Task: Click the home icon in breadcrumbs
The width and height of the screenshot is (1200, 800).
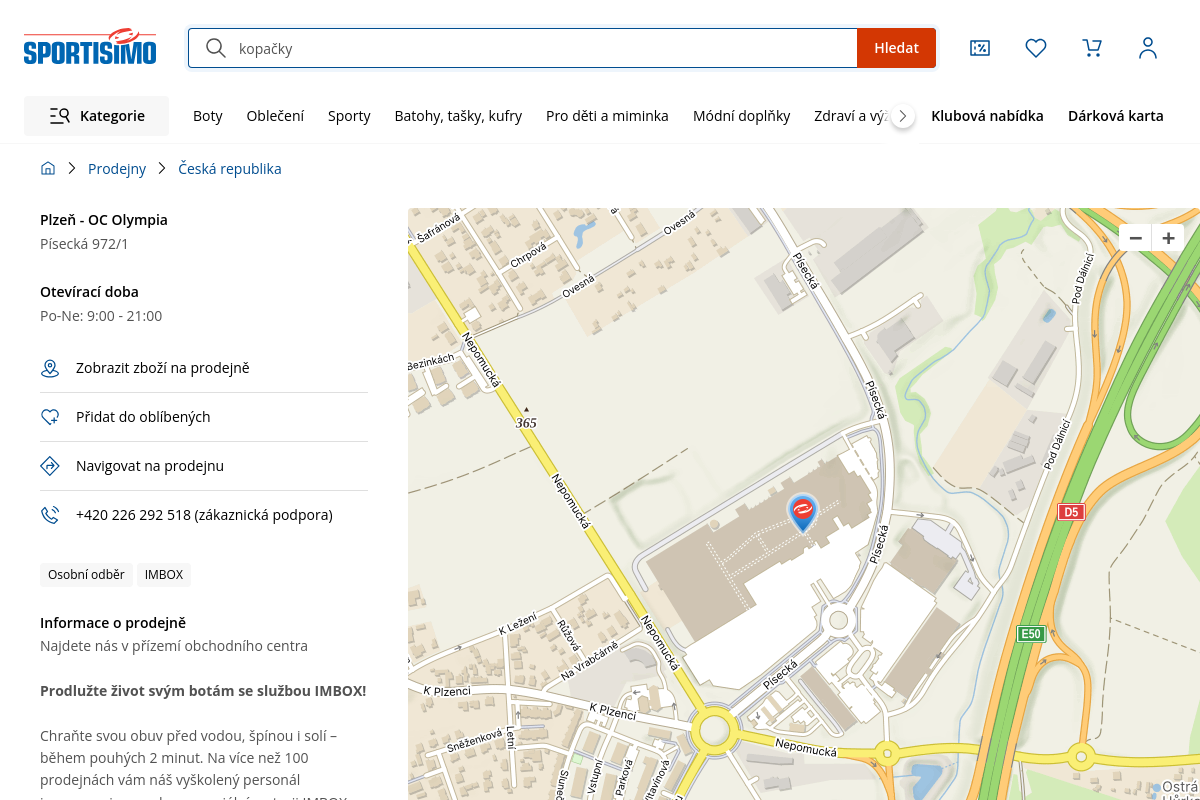Action: (48, 169)
